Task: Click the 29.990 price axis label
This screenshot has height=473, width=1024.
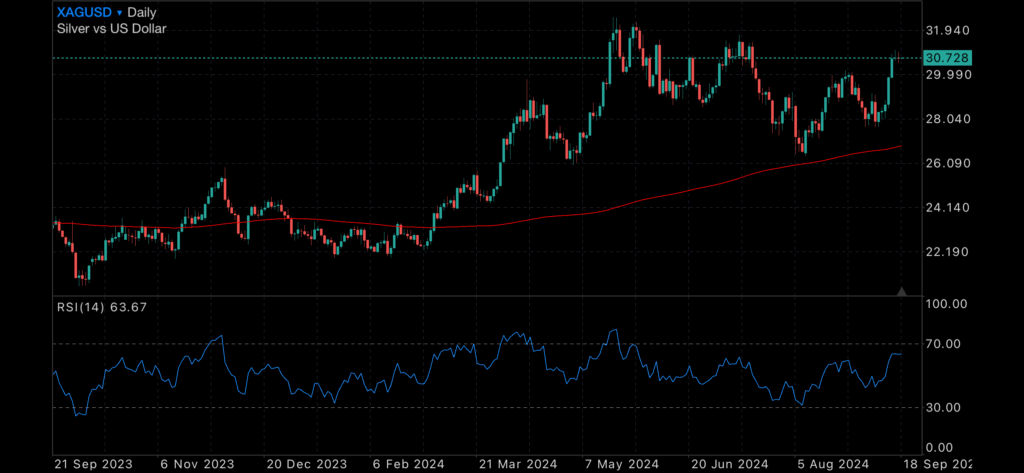Action: tap(948, 75)
